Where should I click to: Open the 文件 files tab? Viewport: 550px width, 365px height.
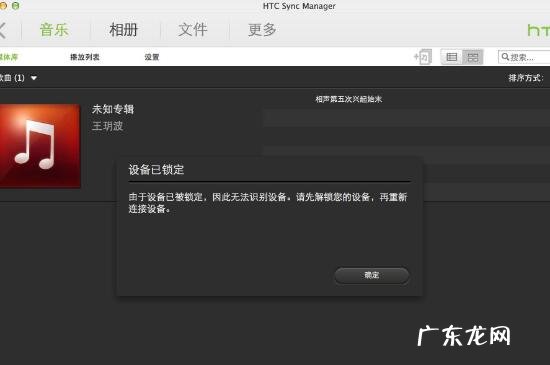coord(193,30)
